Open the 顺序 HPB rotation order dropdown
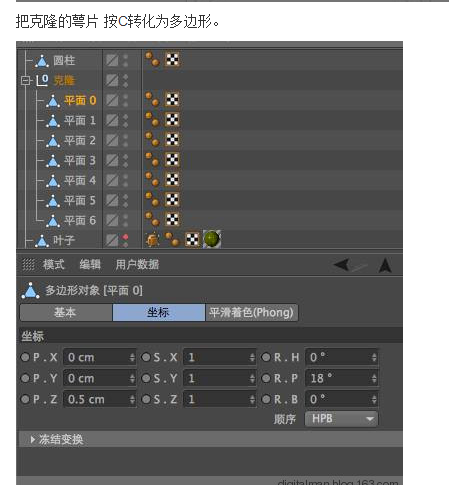The image size is (449, 485). coord(341,419)
